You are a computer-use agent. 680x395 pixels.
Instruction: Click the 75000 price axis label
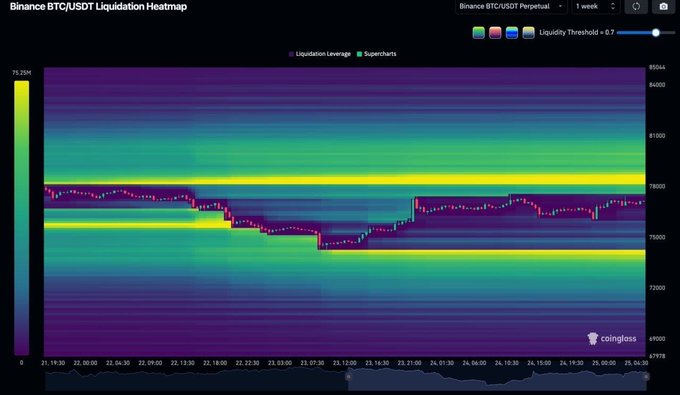coord(657,237)
